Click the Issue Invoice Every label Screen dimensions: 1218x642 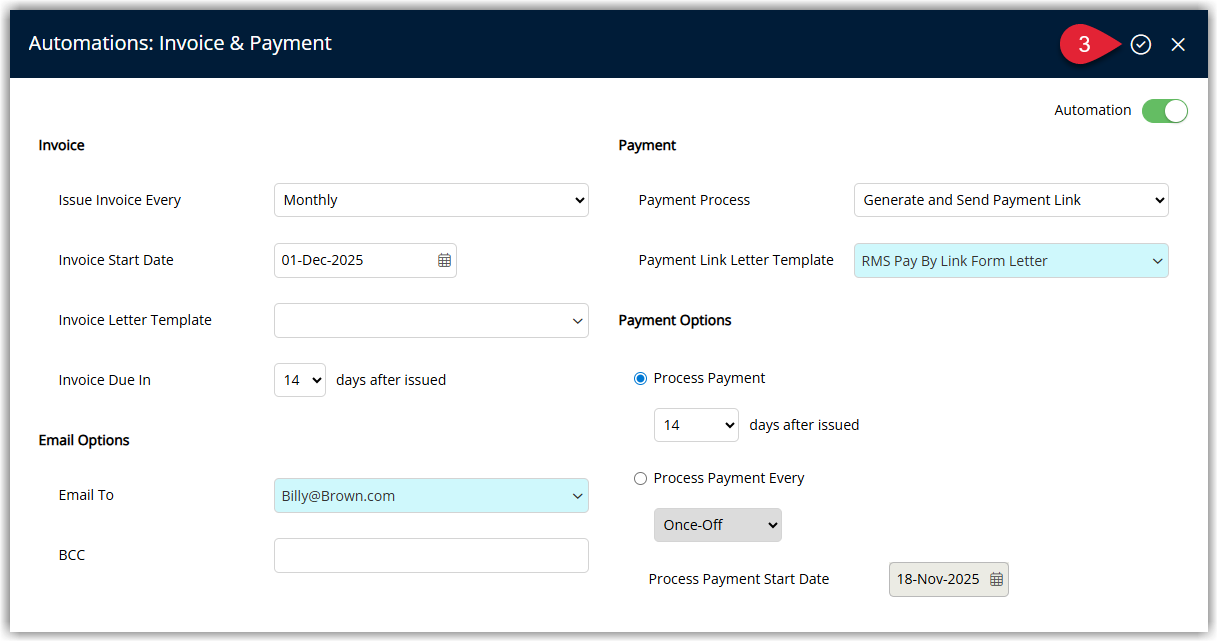(120, 200)
